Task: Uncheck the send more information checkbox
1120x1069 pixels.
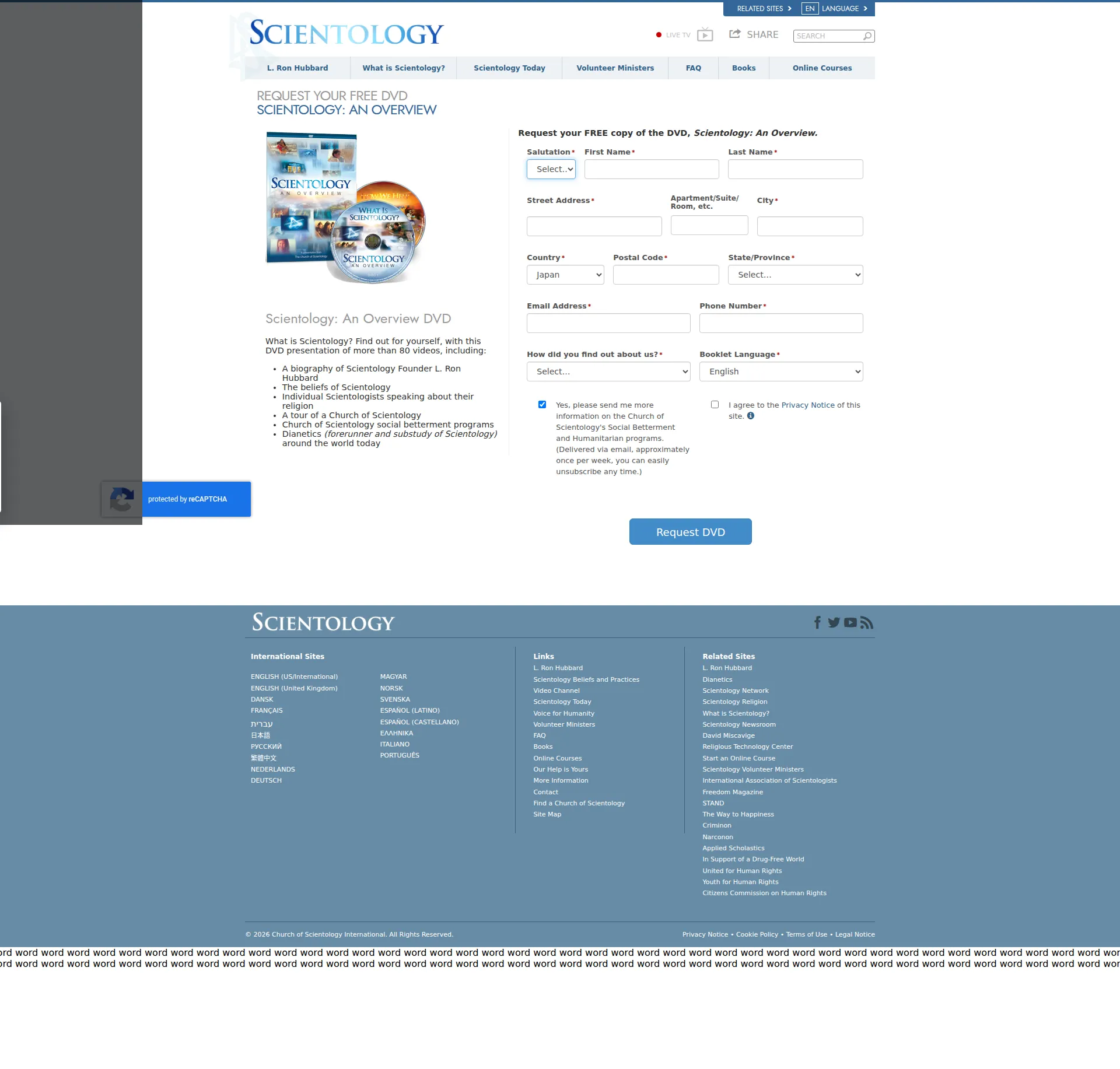Action: pyautogui.click(x=542, y=405)
